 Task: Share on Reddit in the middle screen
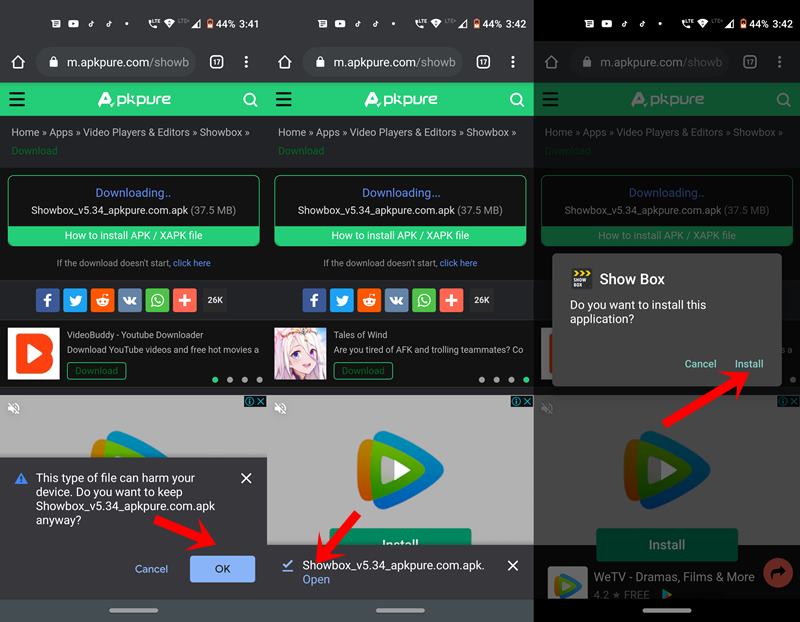tap(369, 300)
